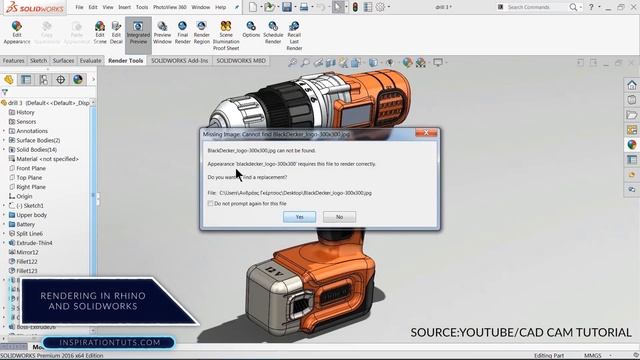
Task: Open the Appearances task pane tab
Action: (632, 144)
